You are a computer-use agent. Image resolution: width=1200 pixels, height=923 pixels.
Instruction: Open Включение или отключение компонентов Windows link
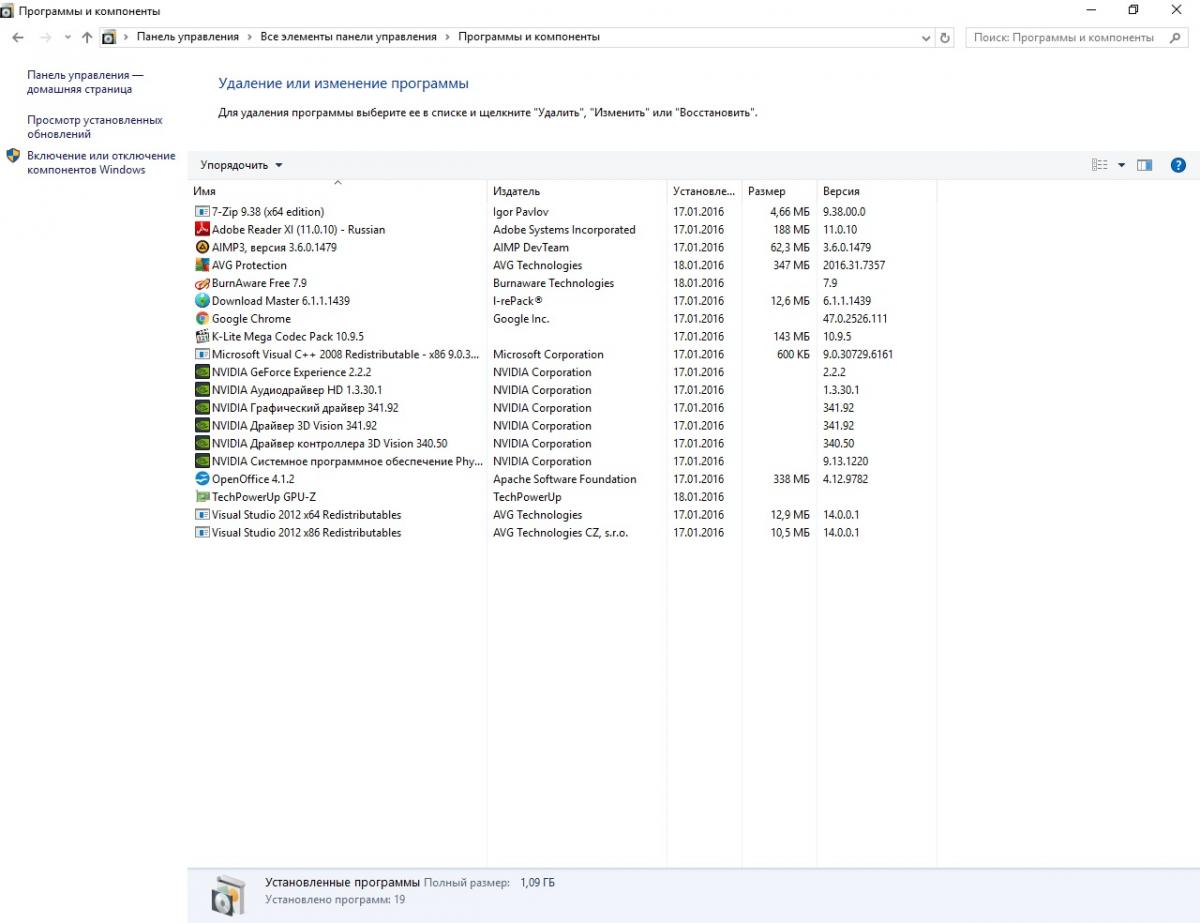[101, 163]
